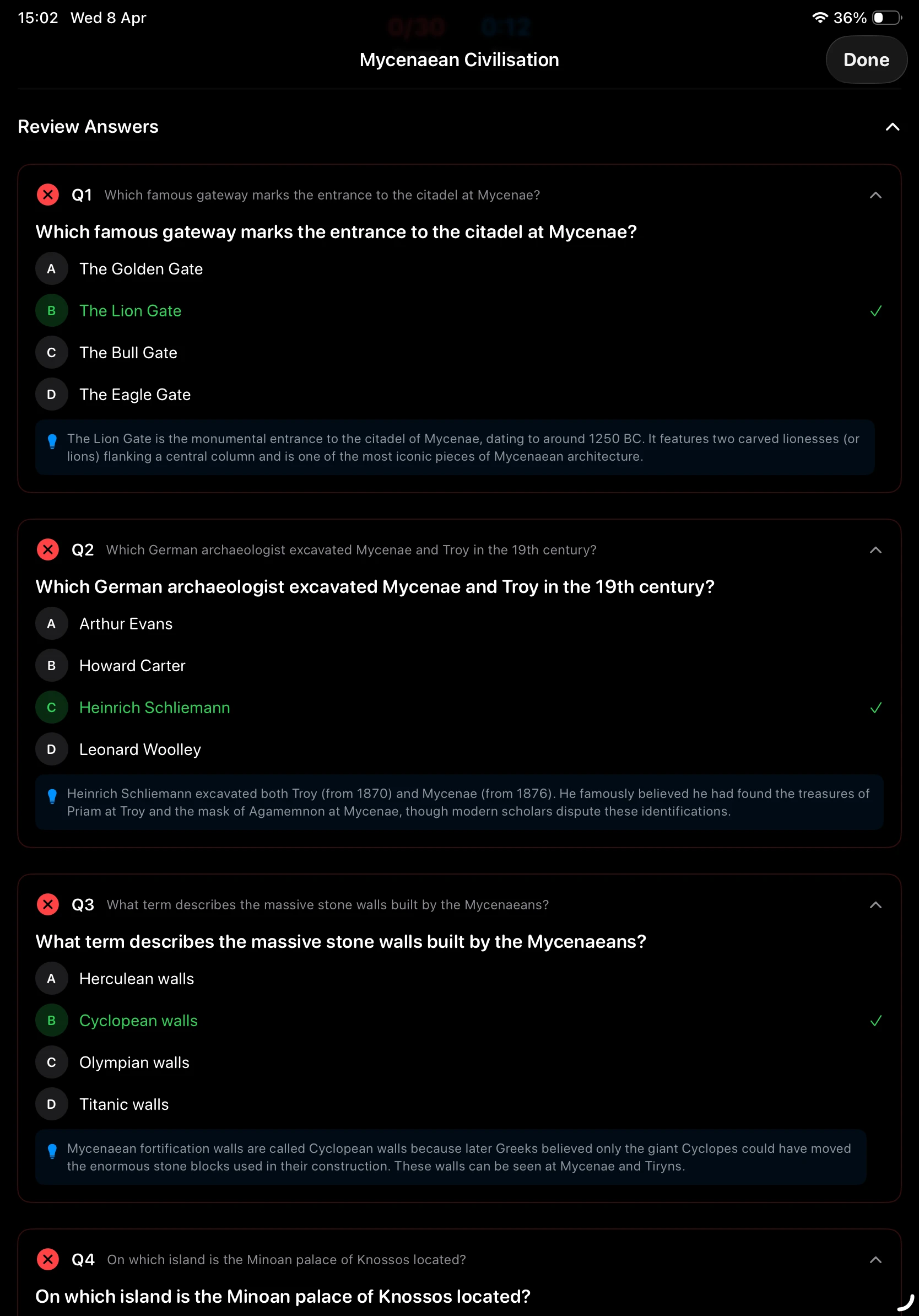The height and width of the screenshot is (1316, 919).
Task: Click the green checkmark beside The Lion Gate
Action: click(x=876, y=311)
